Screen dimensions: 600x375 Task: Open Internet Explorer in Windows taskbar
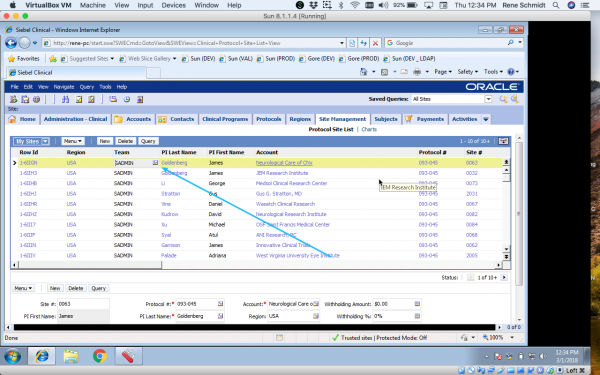coord(42,356)
